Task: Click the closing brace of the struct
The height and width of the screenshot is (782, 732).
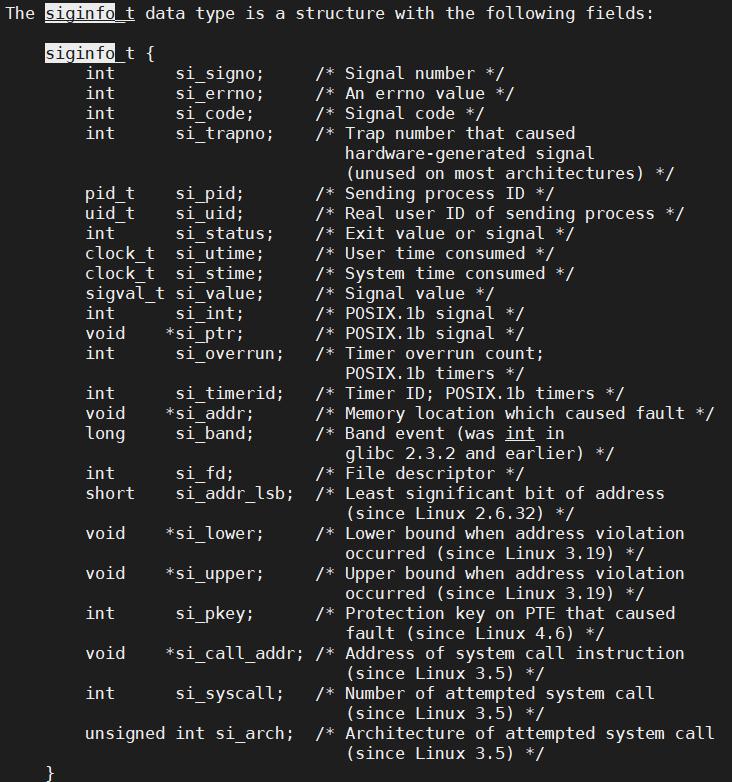Action: pyautogui.click(x=50, y=773)
